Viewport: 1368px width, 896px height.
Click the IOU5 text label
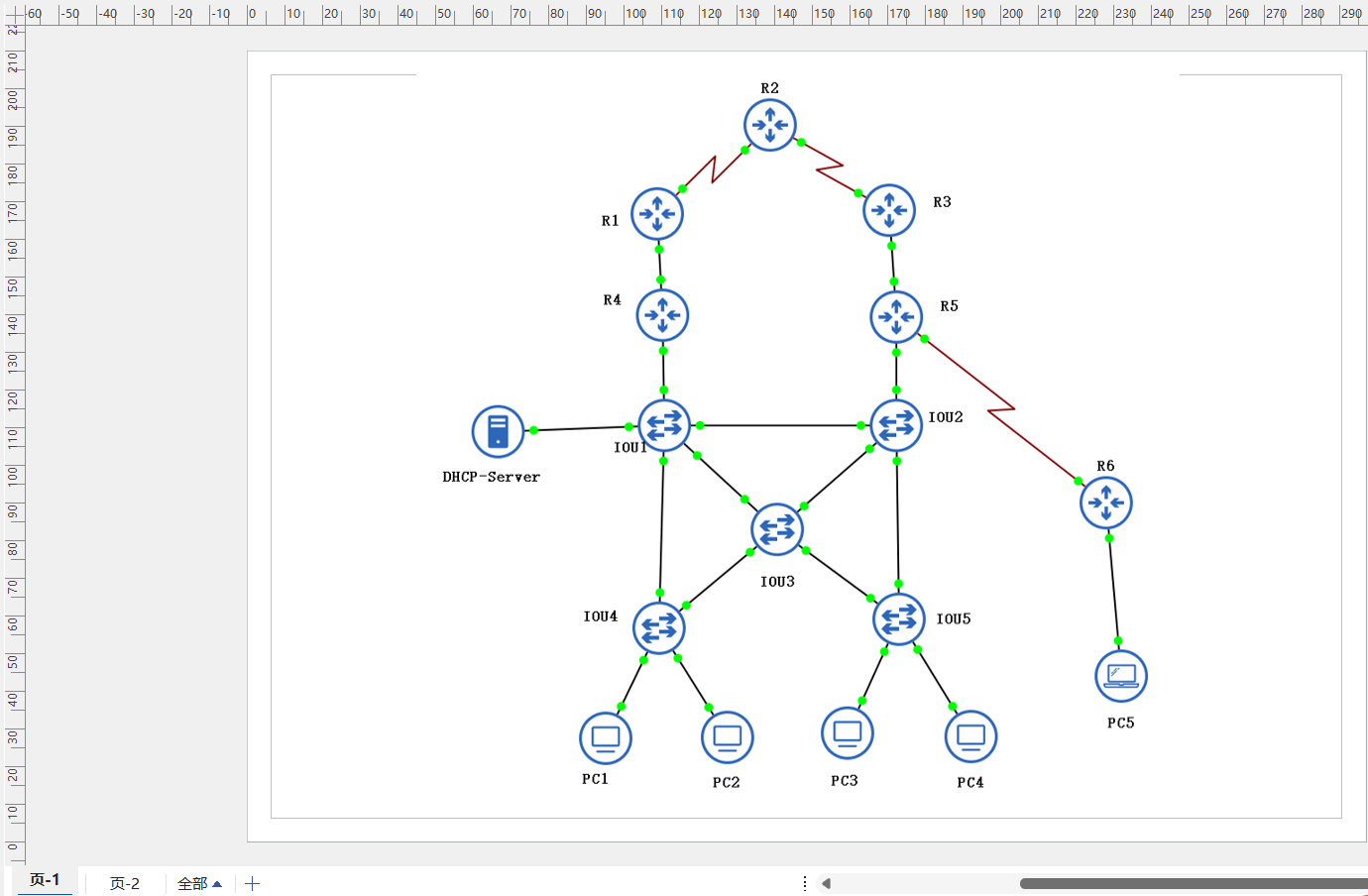click(954, 618)
